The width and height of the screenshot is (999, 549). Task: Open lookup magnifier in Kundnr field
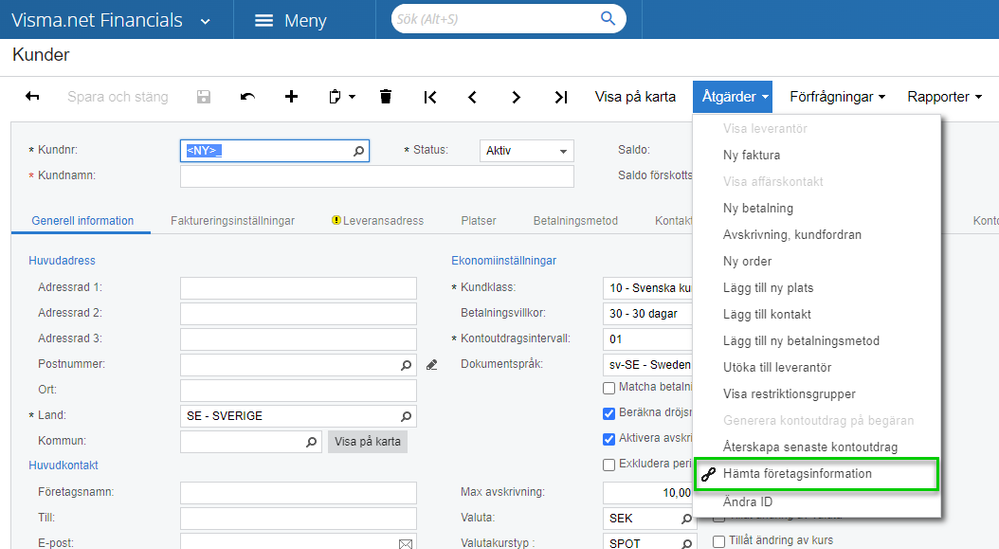359,151
